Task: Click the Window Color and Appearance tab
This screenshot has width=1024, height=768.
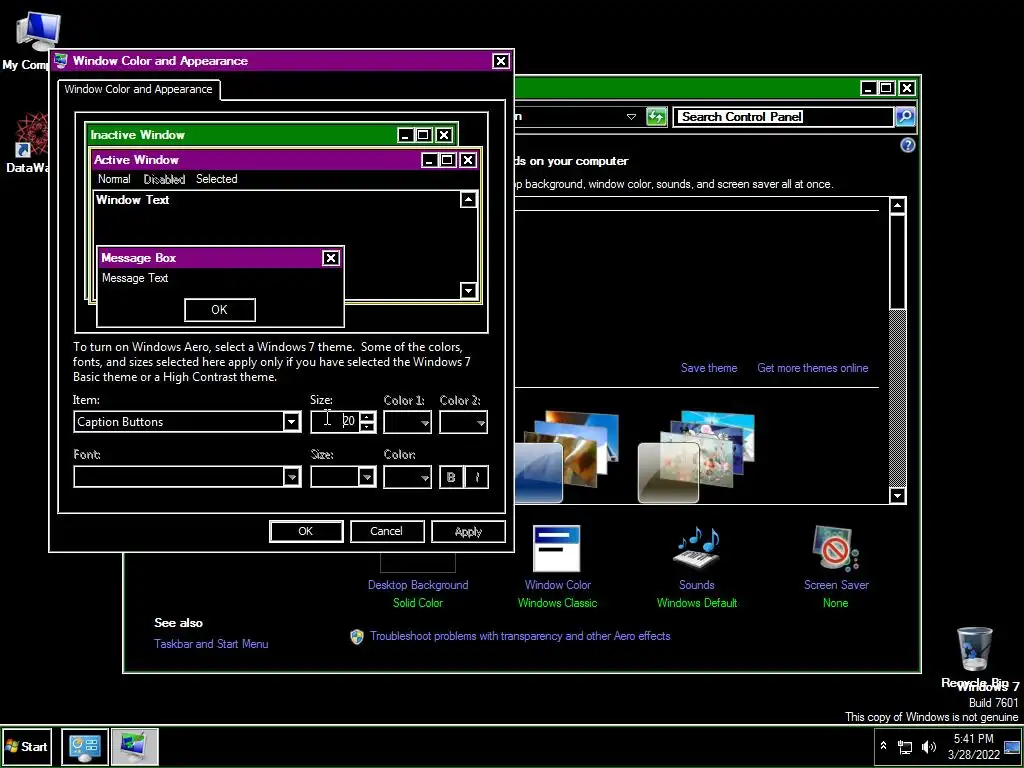Action: click(138, 89)
